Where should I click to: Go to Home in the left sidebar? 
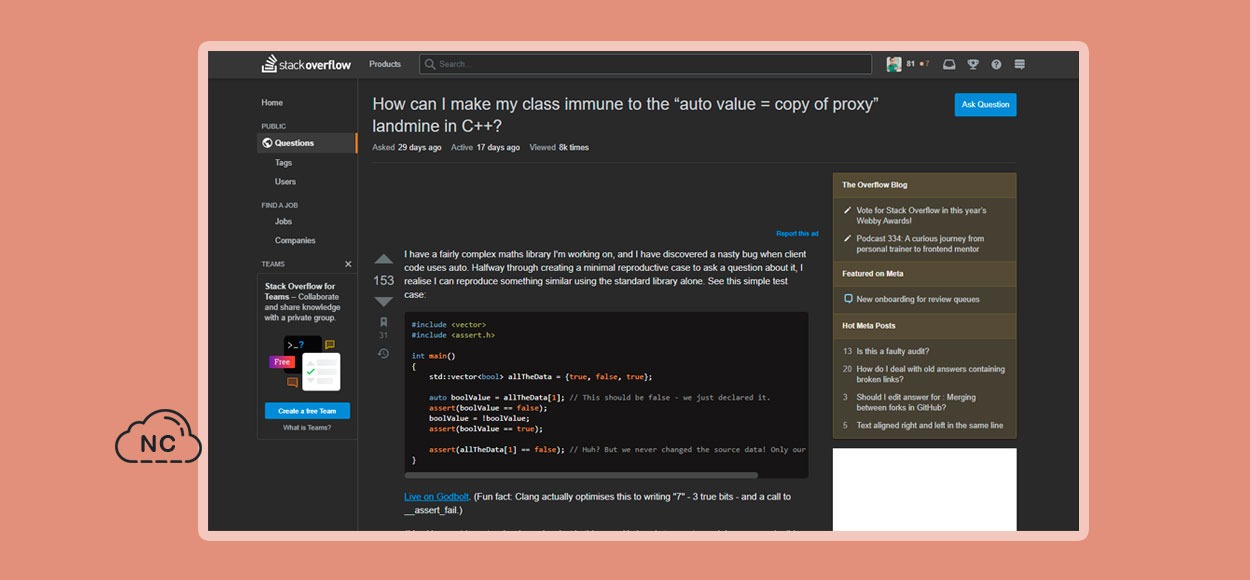(x=272, y=103)
